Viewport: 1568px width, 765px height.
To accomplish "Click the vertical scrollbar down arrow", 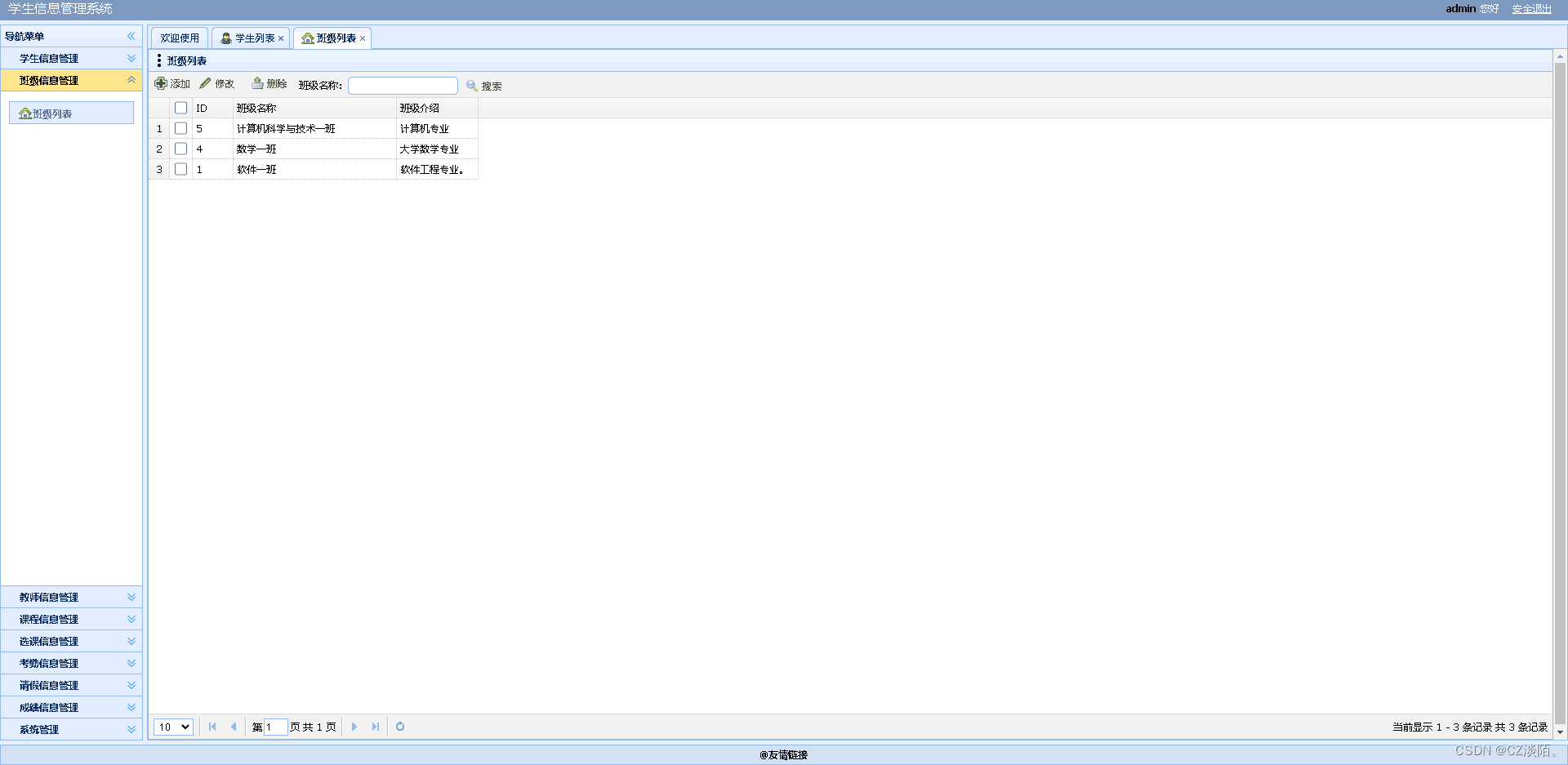I will (1560, 732).
